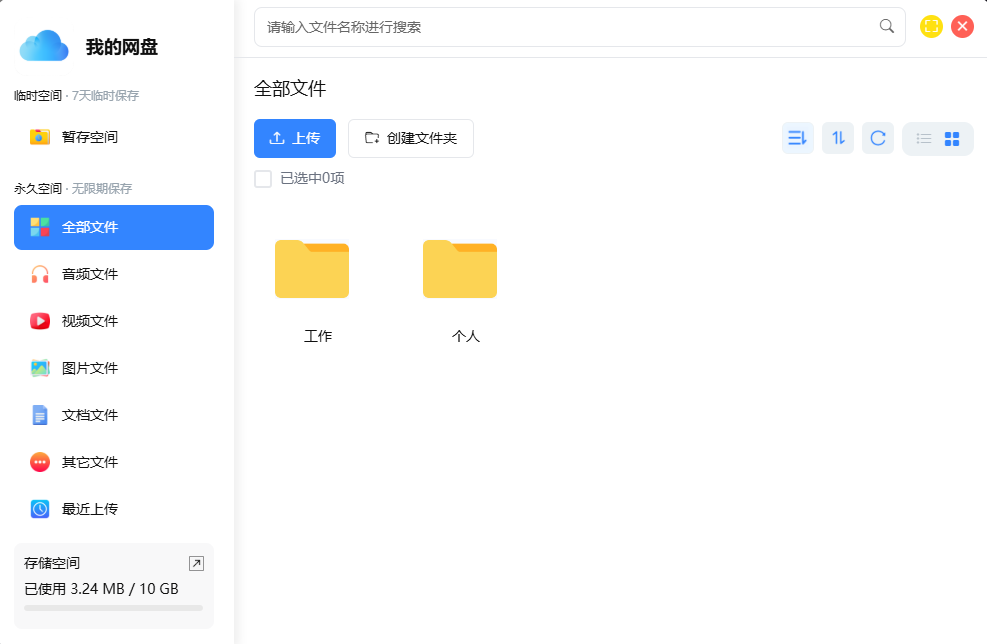Click the transfer list arrows icon
Screen dimensions: 987x644
pyautogui.click(x=838, y=138)
